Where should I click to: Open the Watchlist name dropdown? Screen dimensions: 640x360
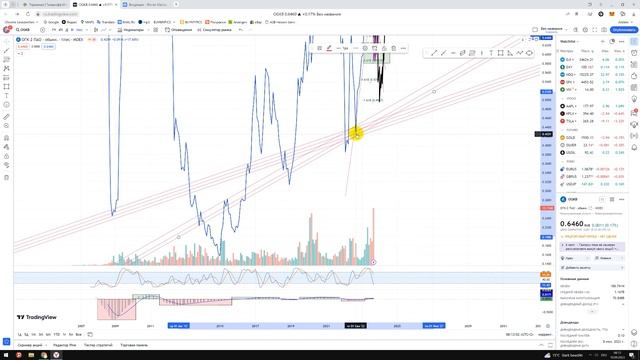pos(569,41)
